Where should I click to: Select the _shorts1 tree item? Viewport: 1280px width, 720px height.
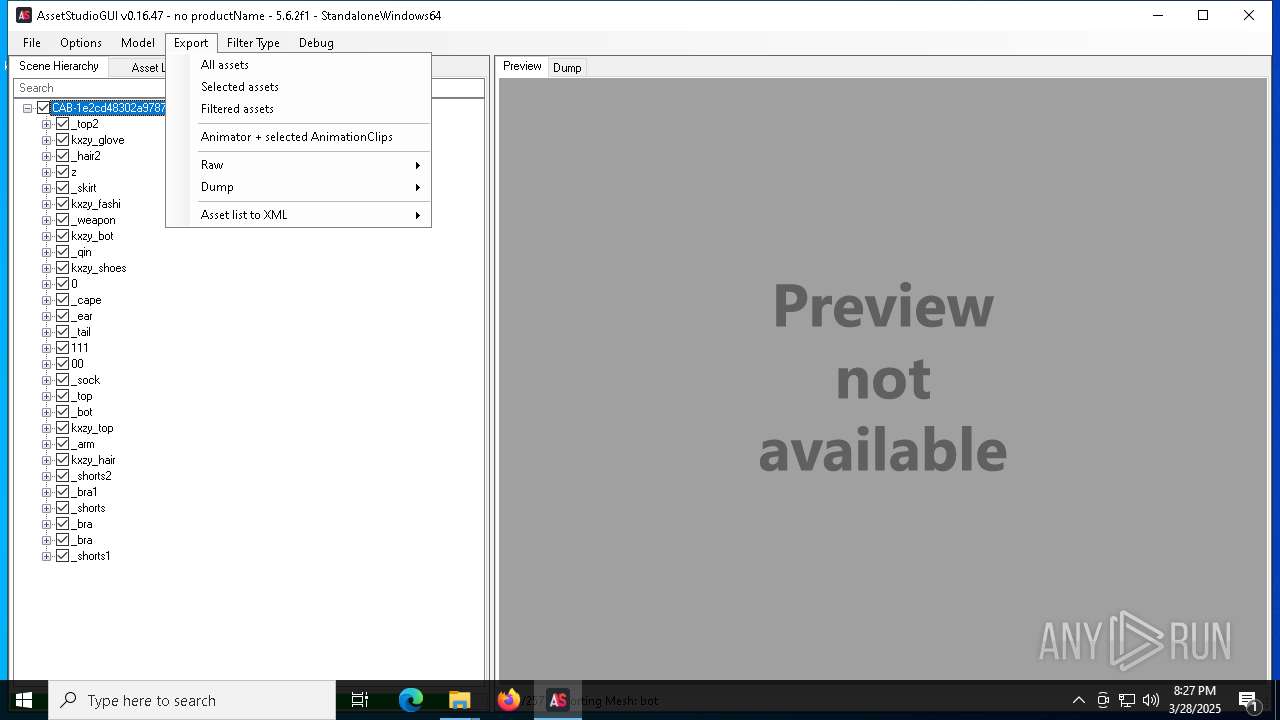91,556
